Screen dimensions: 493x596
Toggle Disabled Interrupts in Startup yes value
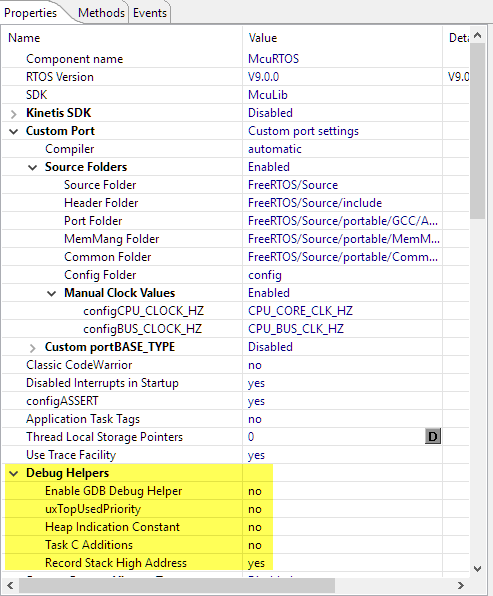click(x=256, y=383)
